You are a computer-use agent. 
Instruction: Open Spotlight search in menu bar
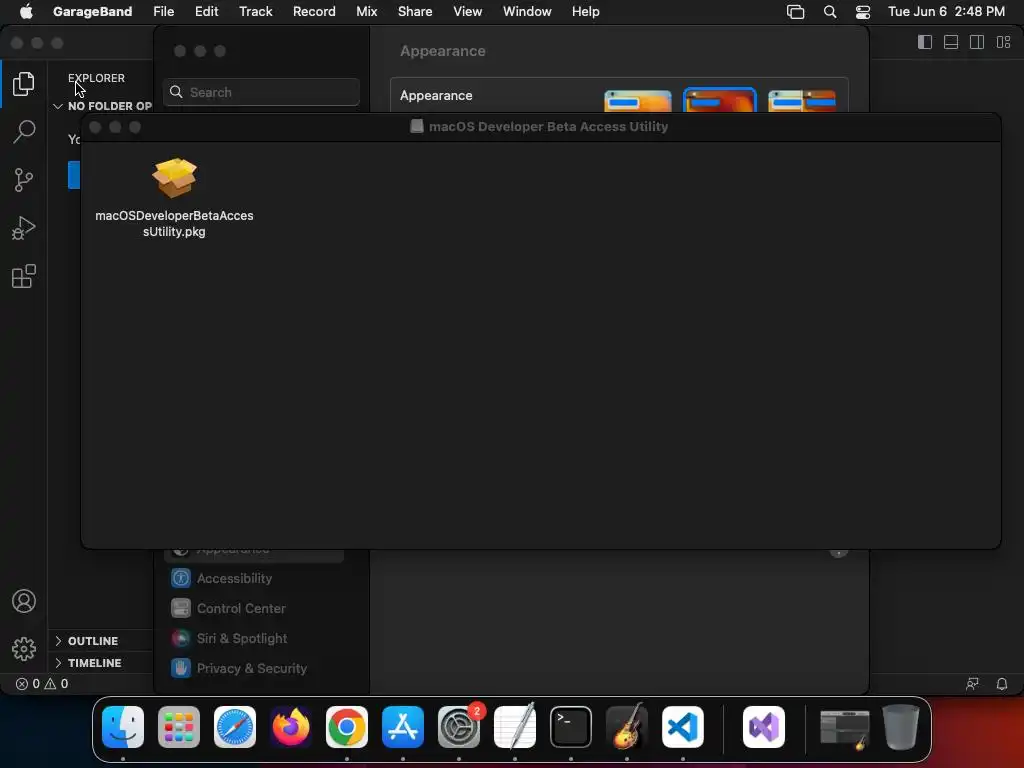pyautogui.click(x=829, y=11)
